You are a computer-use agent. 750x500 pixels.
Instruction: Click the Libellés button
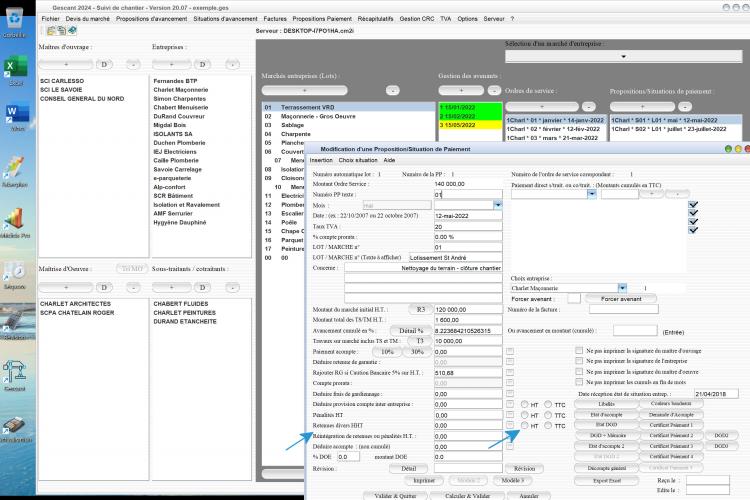click(607, 404)
